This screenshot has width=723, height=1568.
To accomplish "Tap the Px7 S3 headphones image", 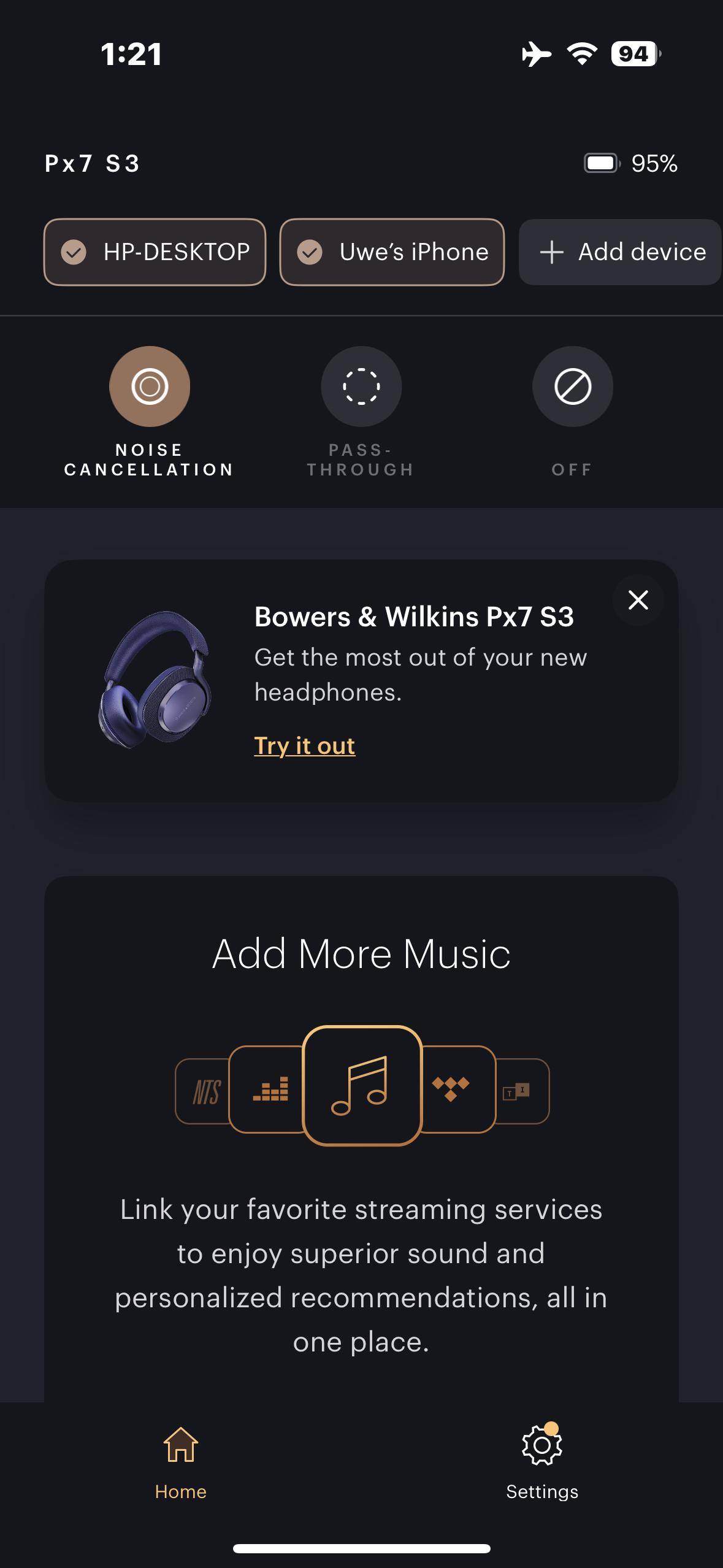I will pyautogui.click(x=155, y=680).
